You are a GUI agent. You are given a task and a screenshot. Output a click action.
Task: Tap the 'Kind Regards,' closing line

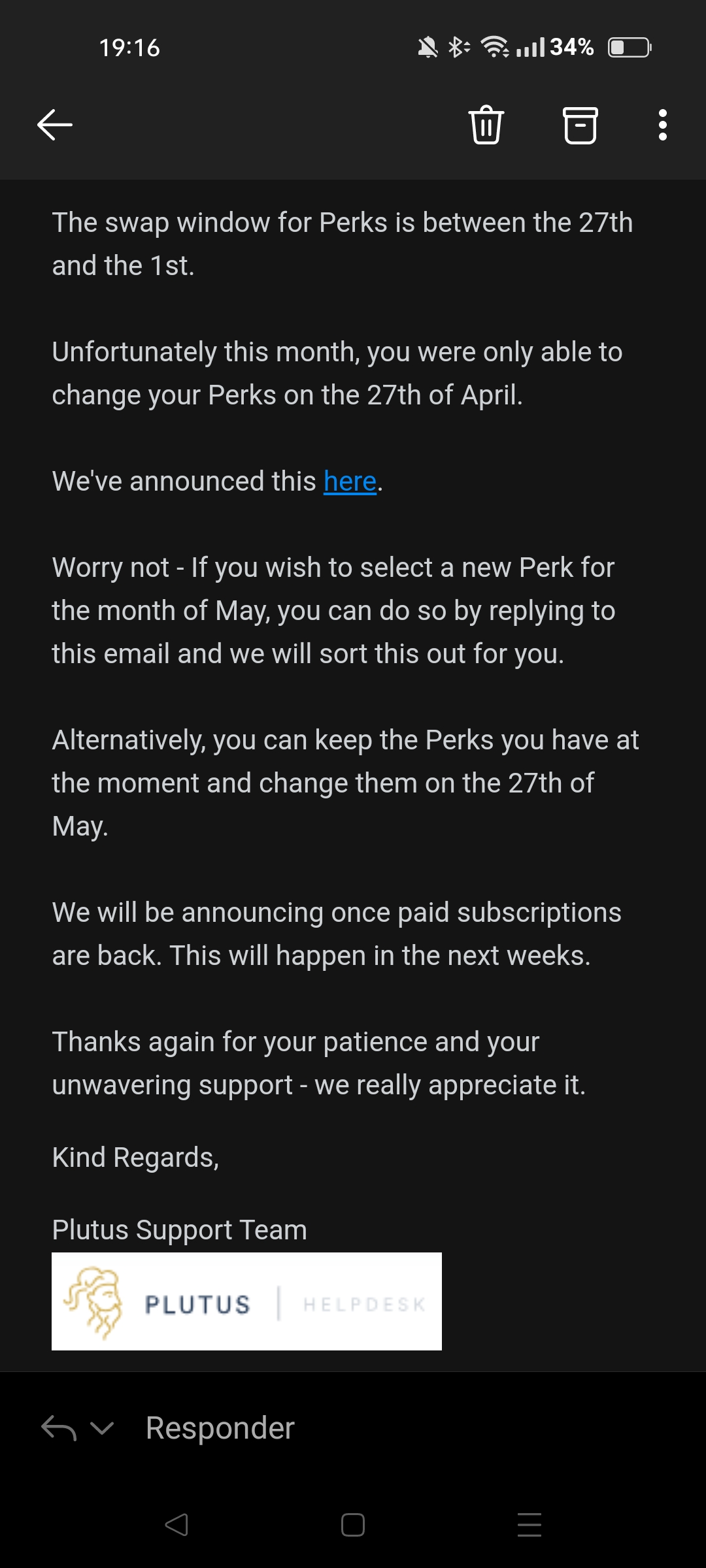[x=135, y=1157]
